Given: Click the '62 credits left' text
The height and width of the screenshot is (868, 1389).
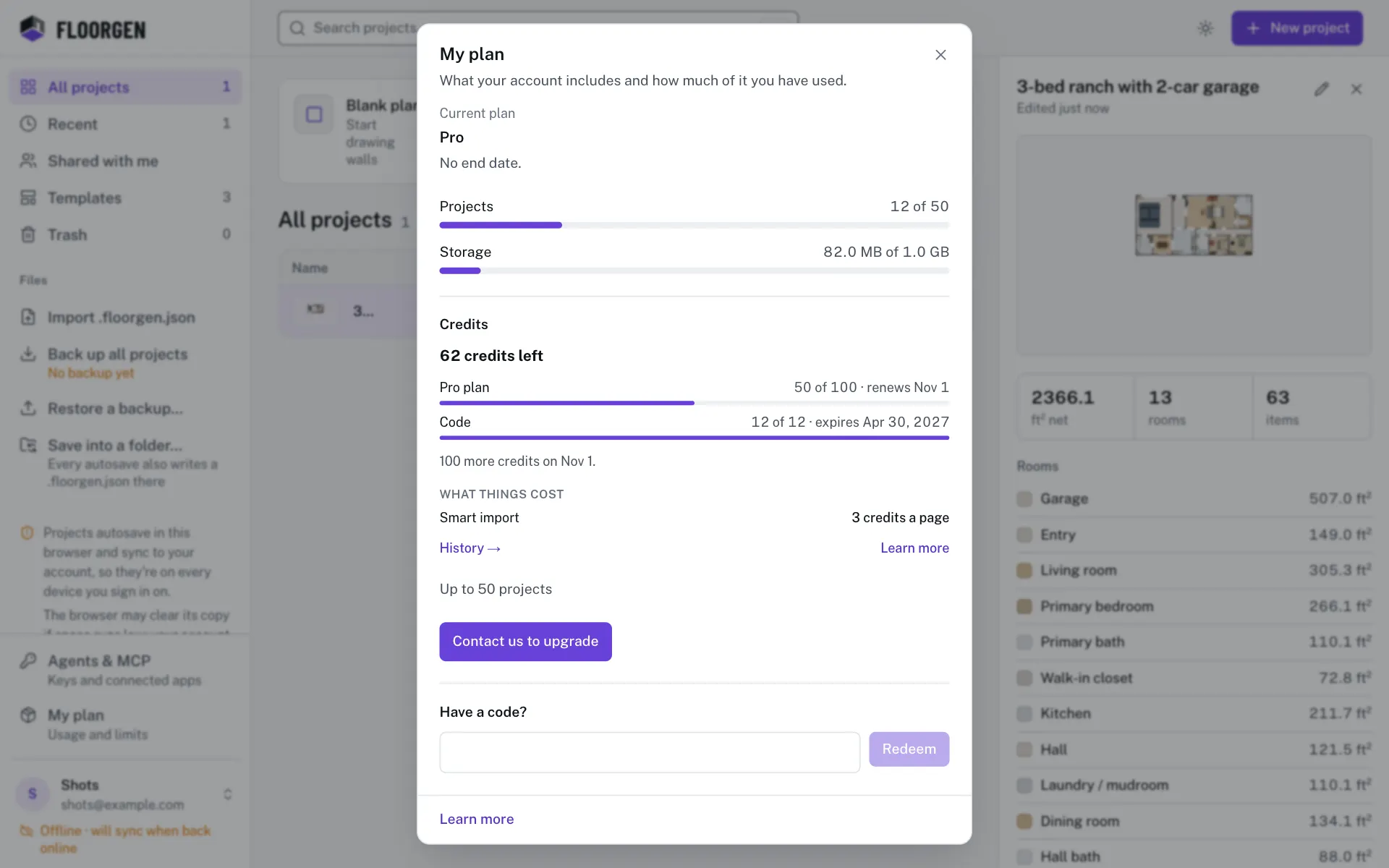Looking at the screenshot, I should point(491,356).
